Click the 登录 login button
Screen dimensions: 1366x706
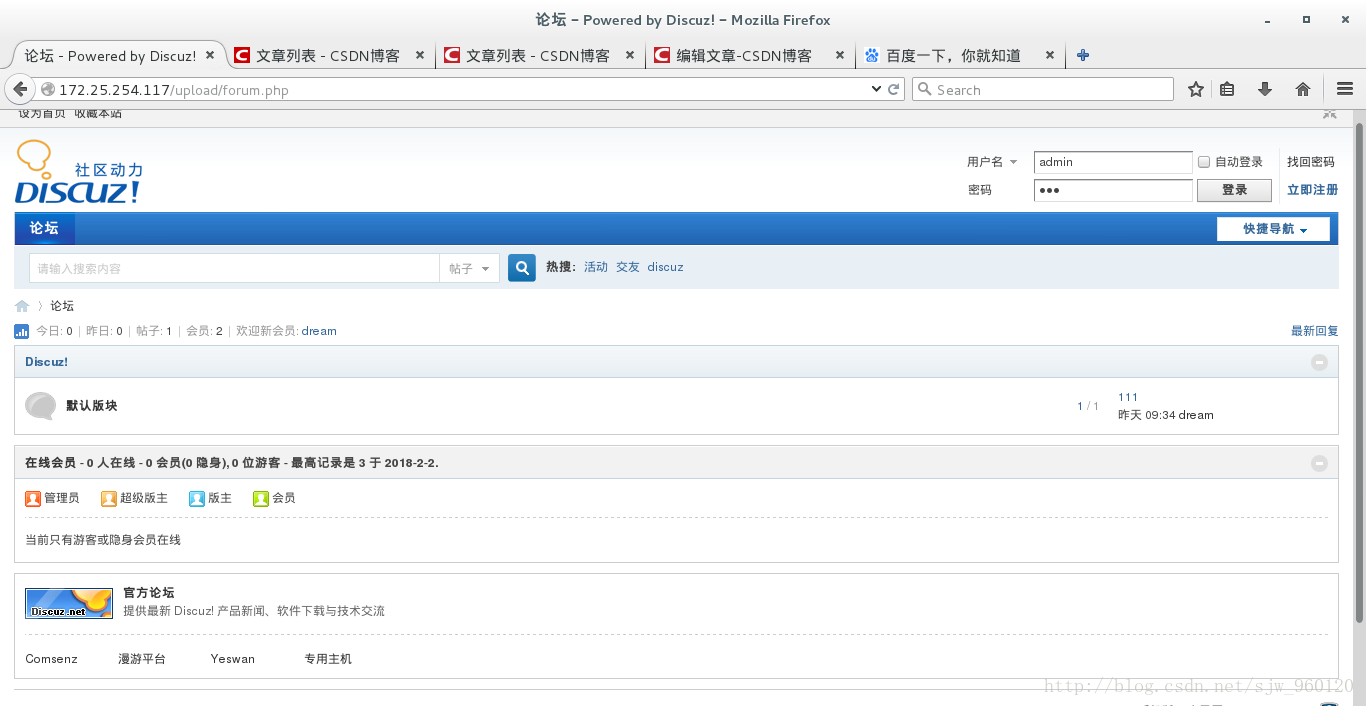tap(1234, 190)
